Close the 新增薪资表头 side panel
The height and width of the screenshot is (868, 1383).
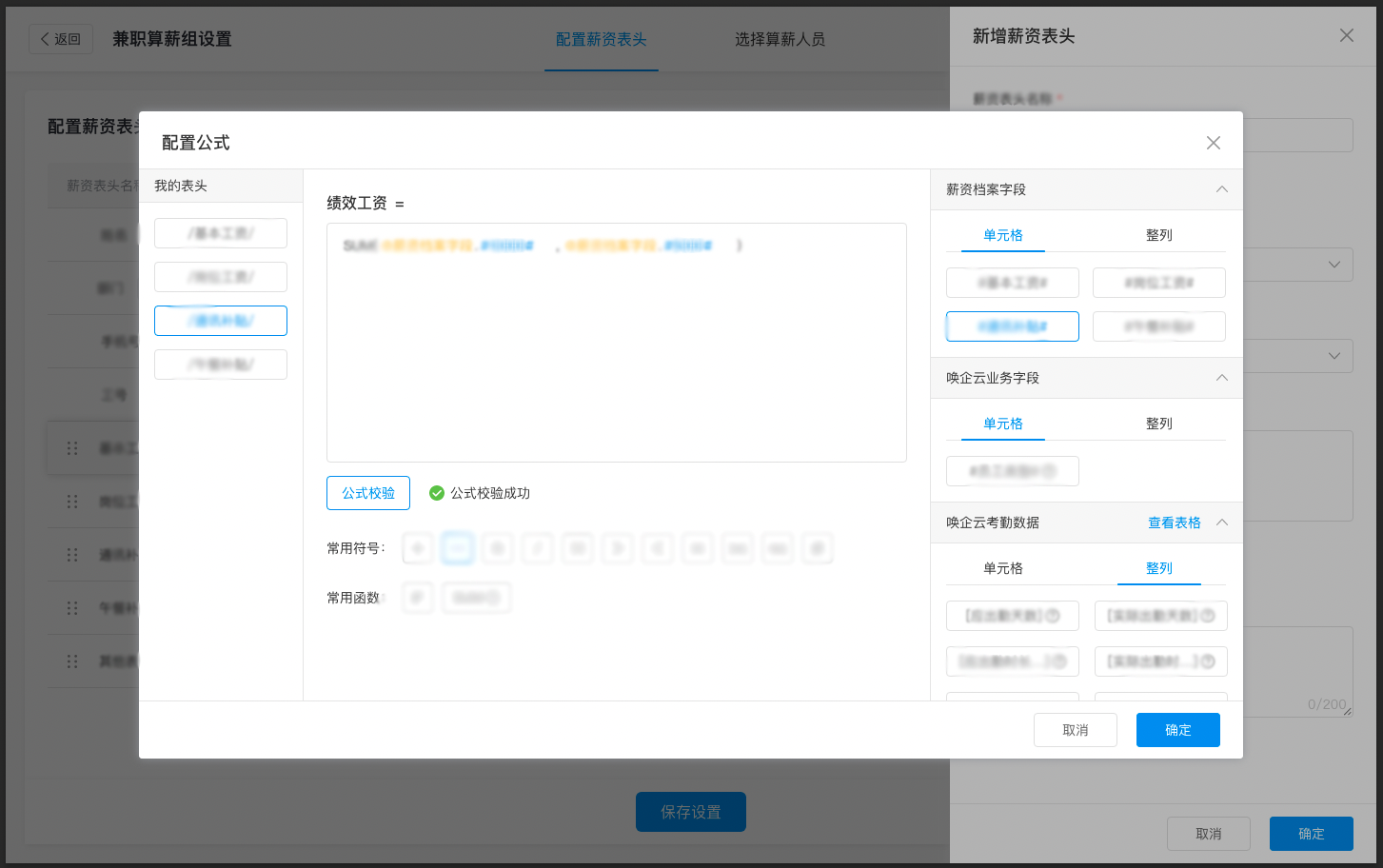coord(1346,35)
